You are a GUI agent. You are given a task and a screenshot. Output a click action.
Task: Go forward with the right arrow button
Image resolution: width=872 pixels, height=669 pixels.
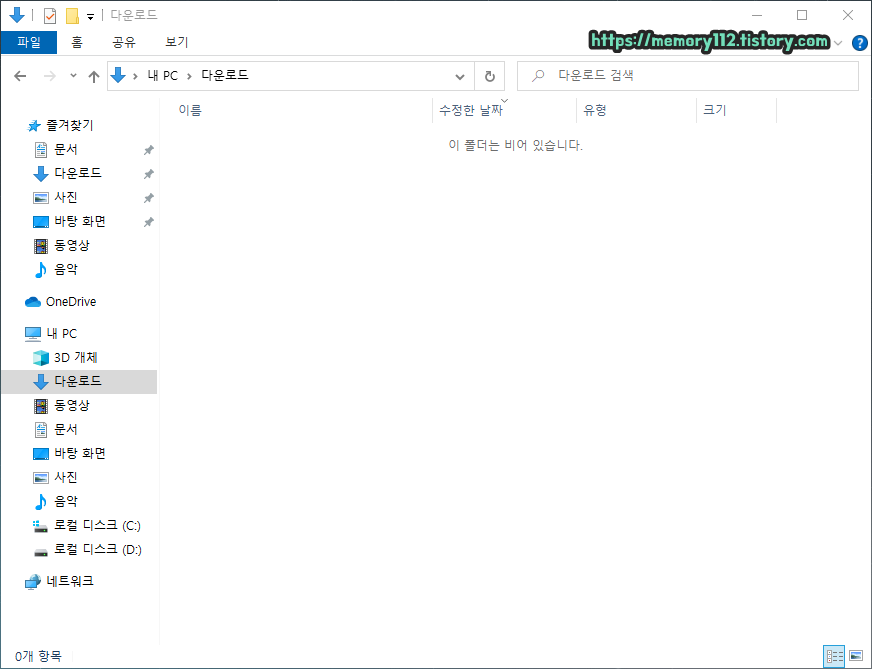click(49, 76)
